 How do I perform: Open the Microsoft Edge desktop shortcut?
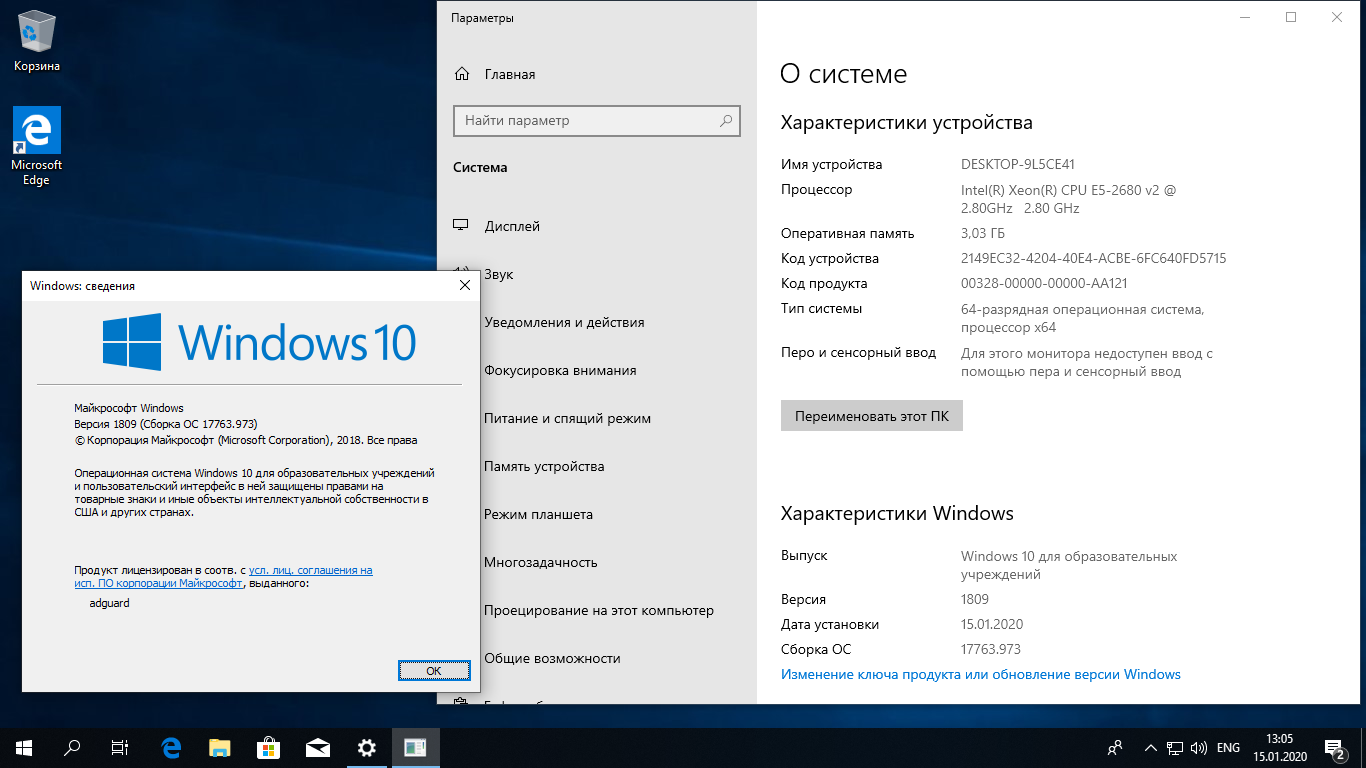pos(37,146)
